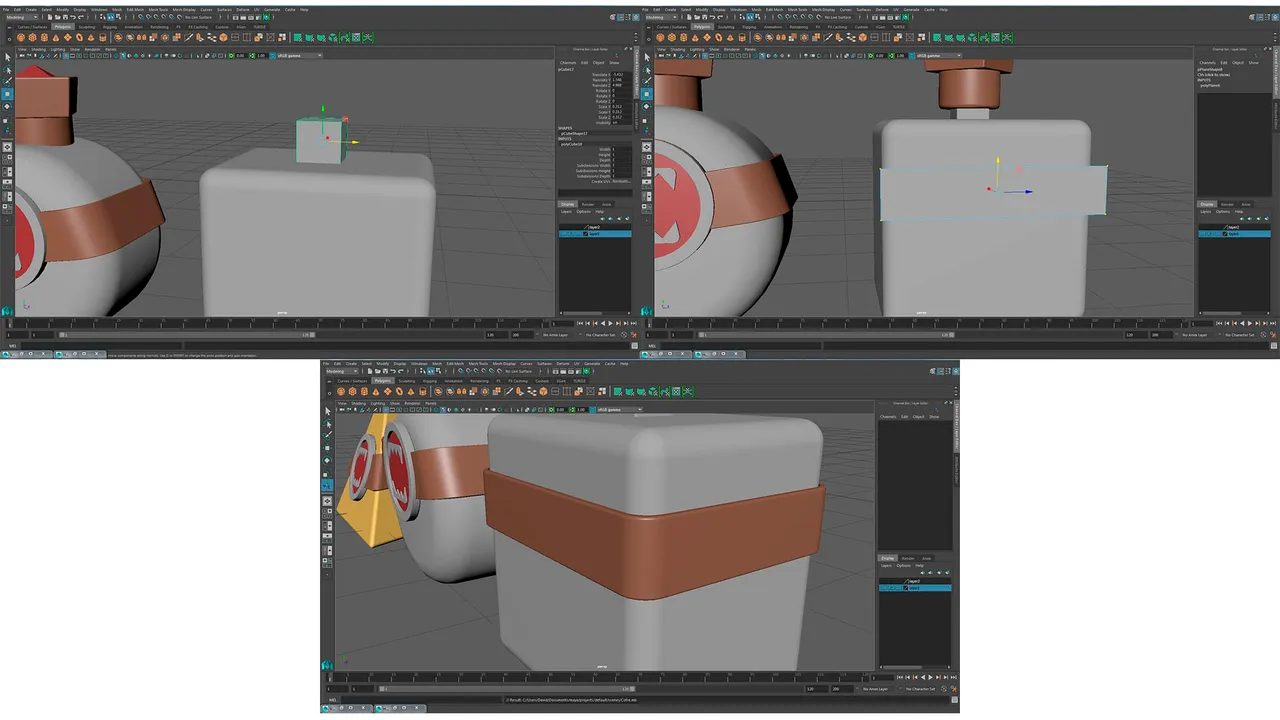Toggle Attribute Editor icon in top-right window status line
This screenshot has height=720, width=1280.
click(1261, 17)
